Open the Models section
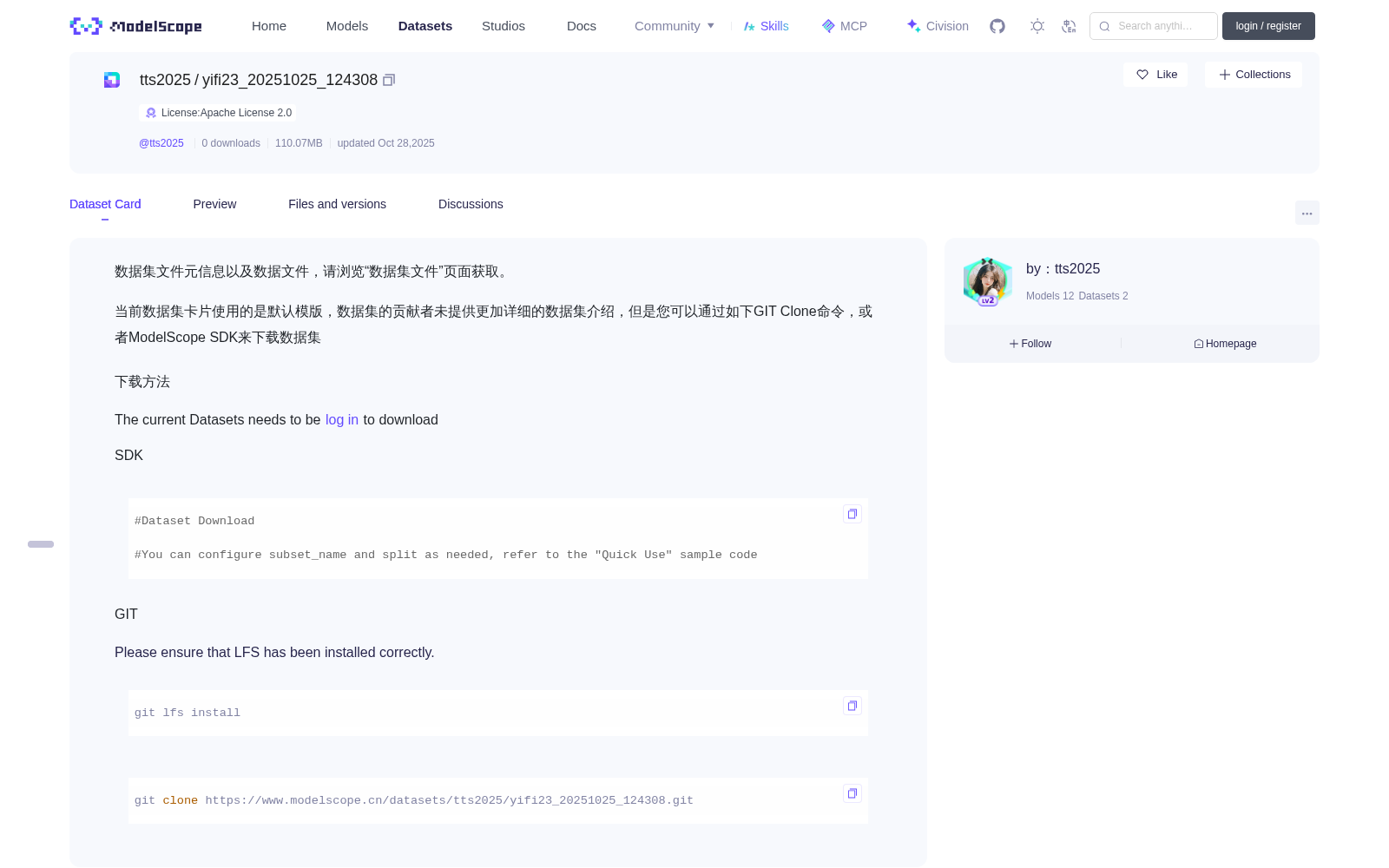 coord(347,26)
